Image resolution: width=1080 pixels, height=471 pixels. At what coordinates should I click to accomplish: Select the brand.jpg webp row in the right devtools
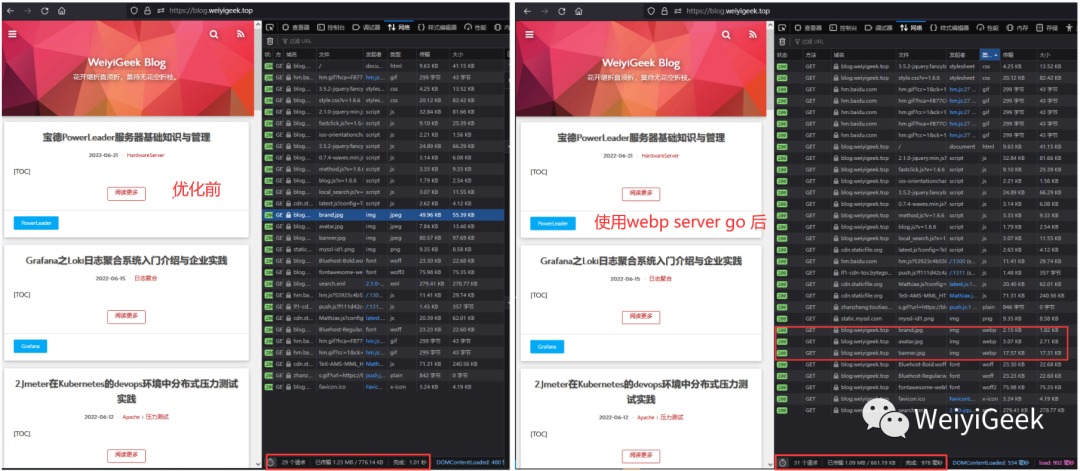[x=925, y=330]
